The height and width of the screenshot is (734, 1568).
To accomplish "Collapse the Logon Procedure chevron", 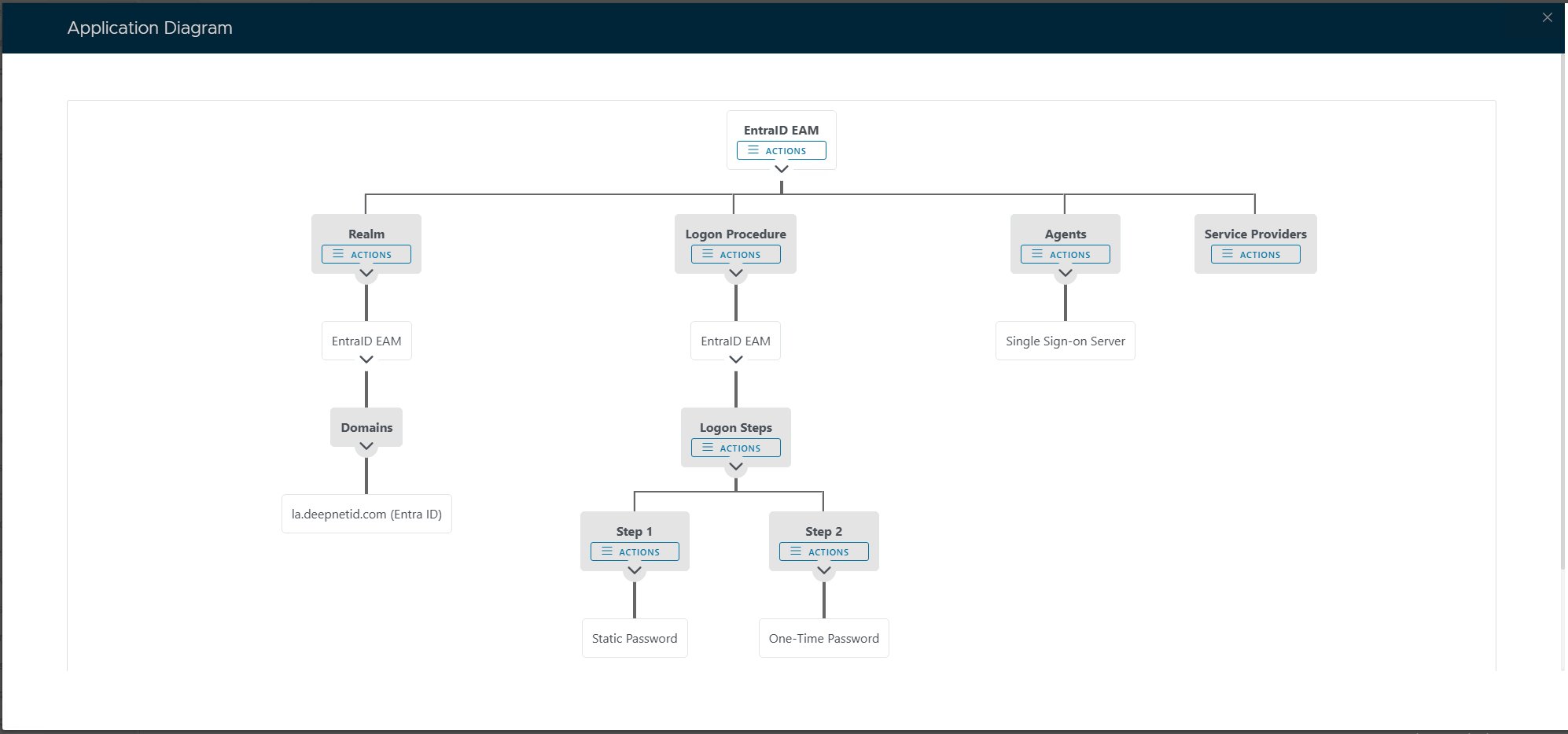I will click(x=736, y=273).
